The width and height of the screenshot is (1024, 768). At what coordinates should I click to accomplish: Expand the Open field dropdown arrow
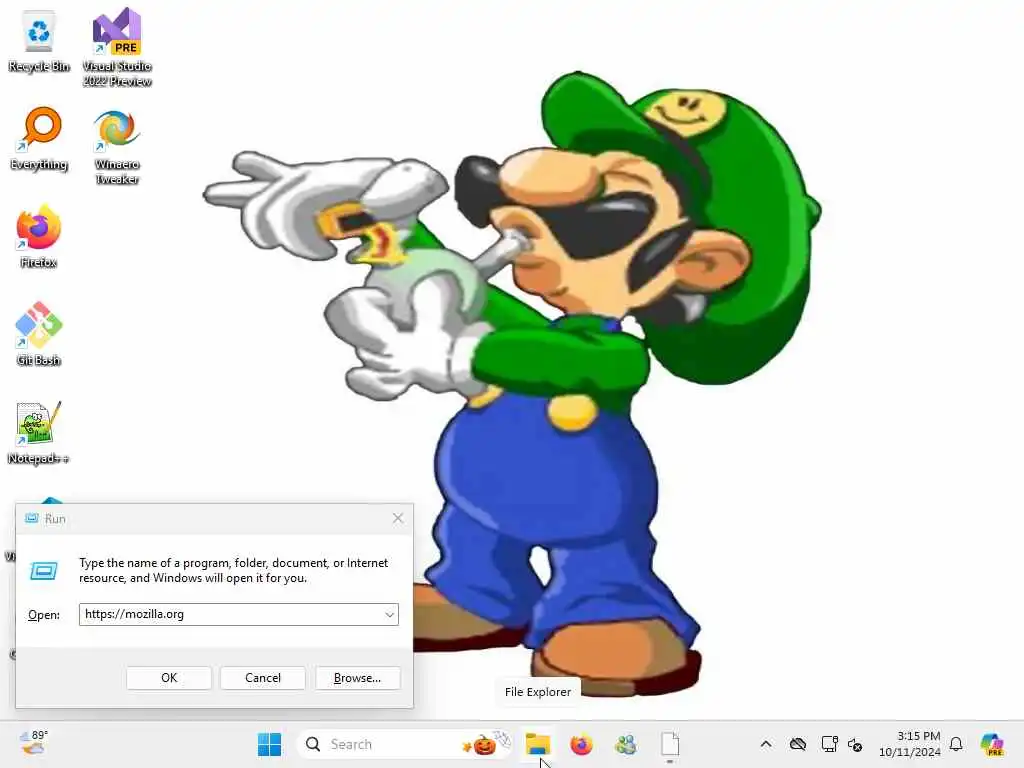coord(389,615)
